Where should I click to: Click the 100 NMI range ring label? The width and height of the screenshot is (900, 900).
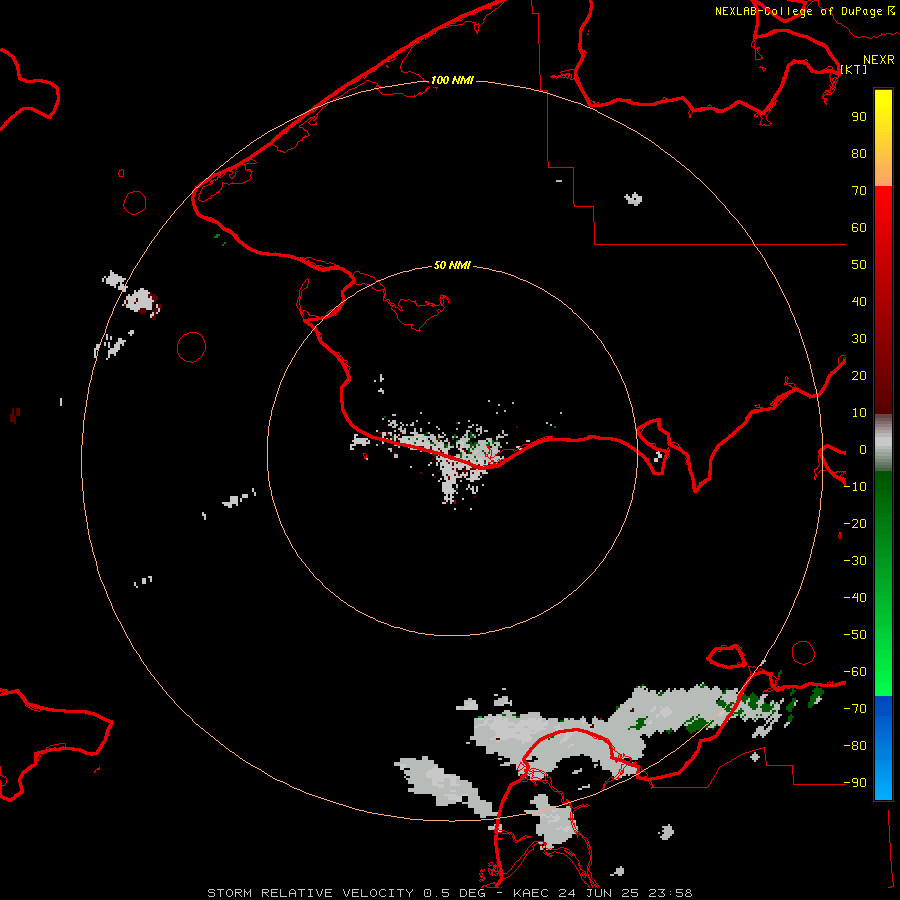click(x=452, y=80)
